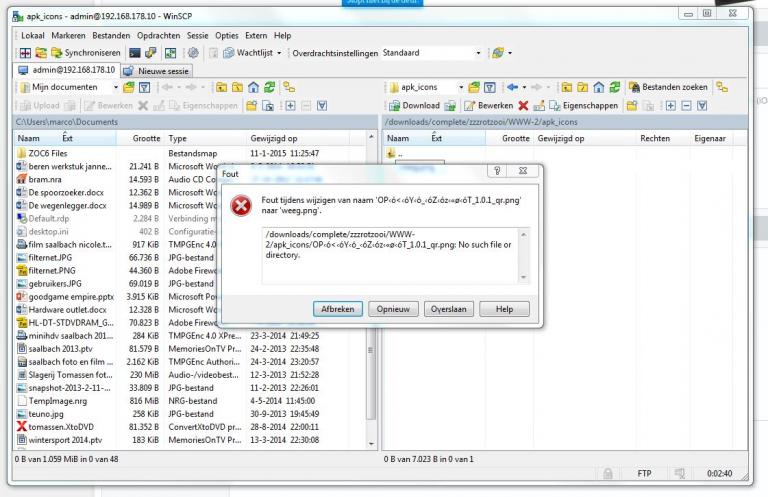Click the help question mark on Fout dialog
The width and height of the screenshot is (768, 497).
coord(498,172)
